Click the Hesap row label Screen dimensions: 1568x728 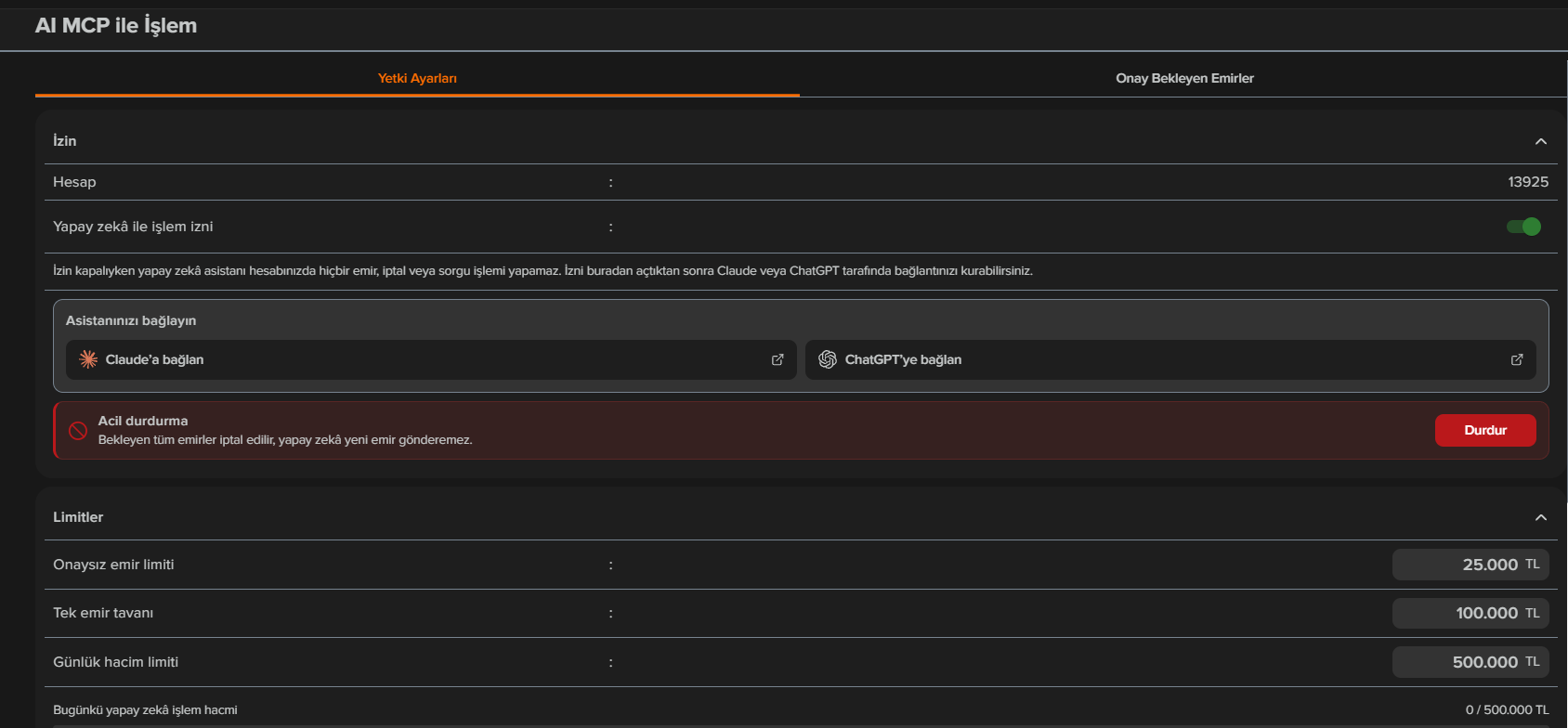pos(74,182)
